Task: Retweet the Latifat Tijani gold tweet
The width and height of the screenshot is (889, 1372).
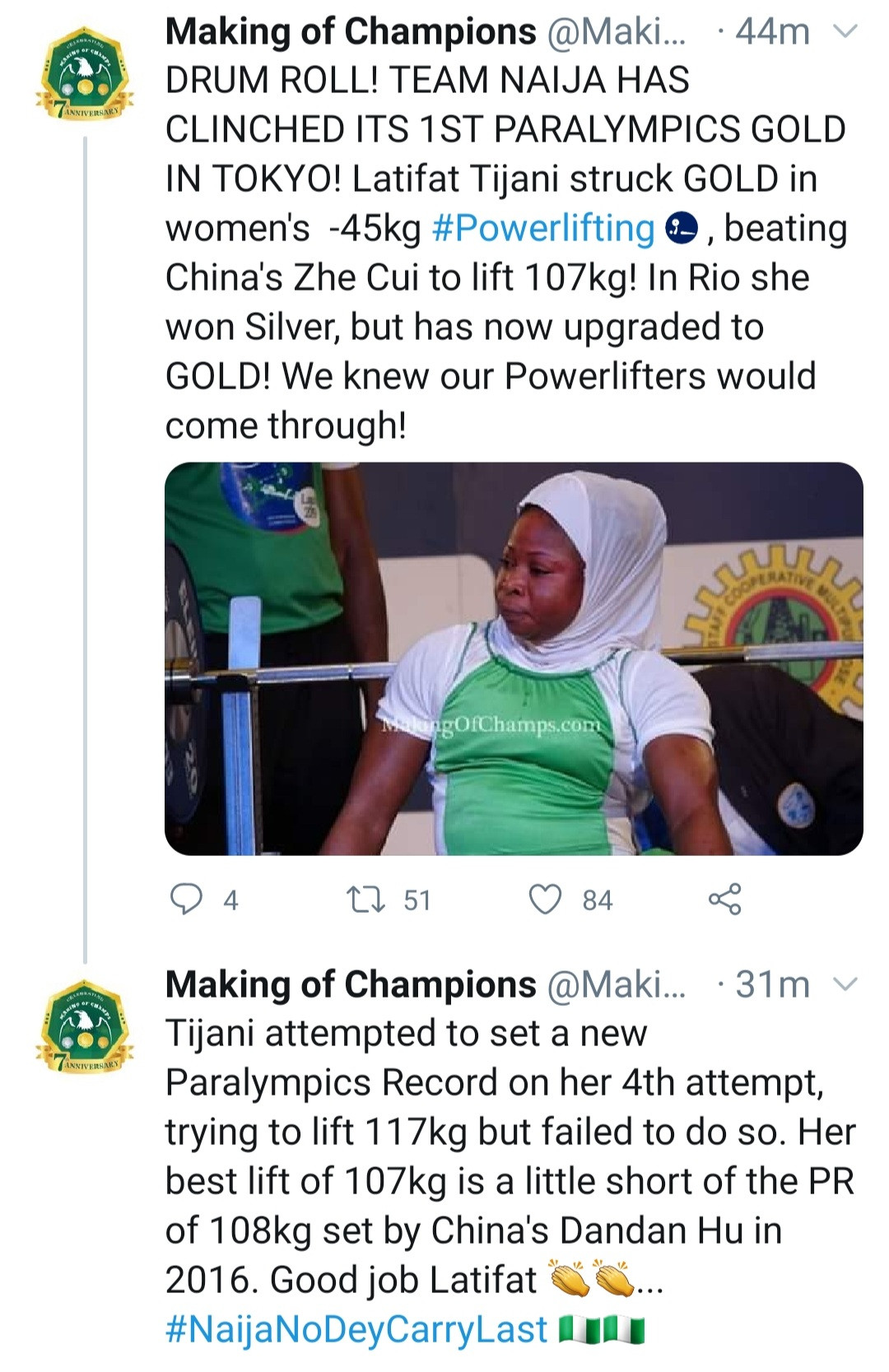Action: point(365,899)
